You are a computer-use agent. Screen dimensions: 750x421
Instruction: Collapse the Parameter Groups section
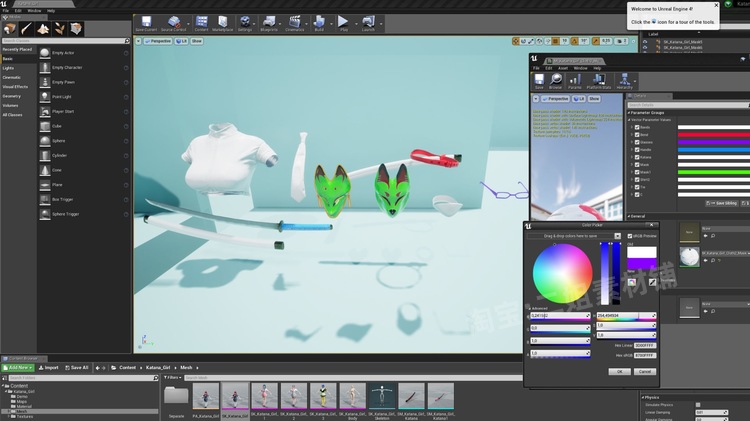629,112
